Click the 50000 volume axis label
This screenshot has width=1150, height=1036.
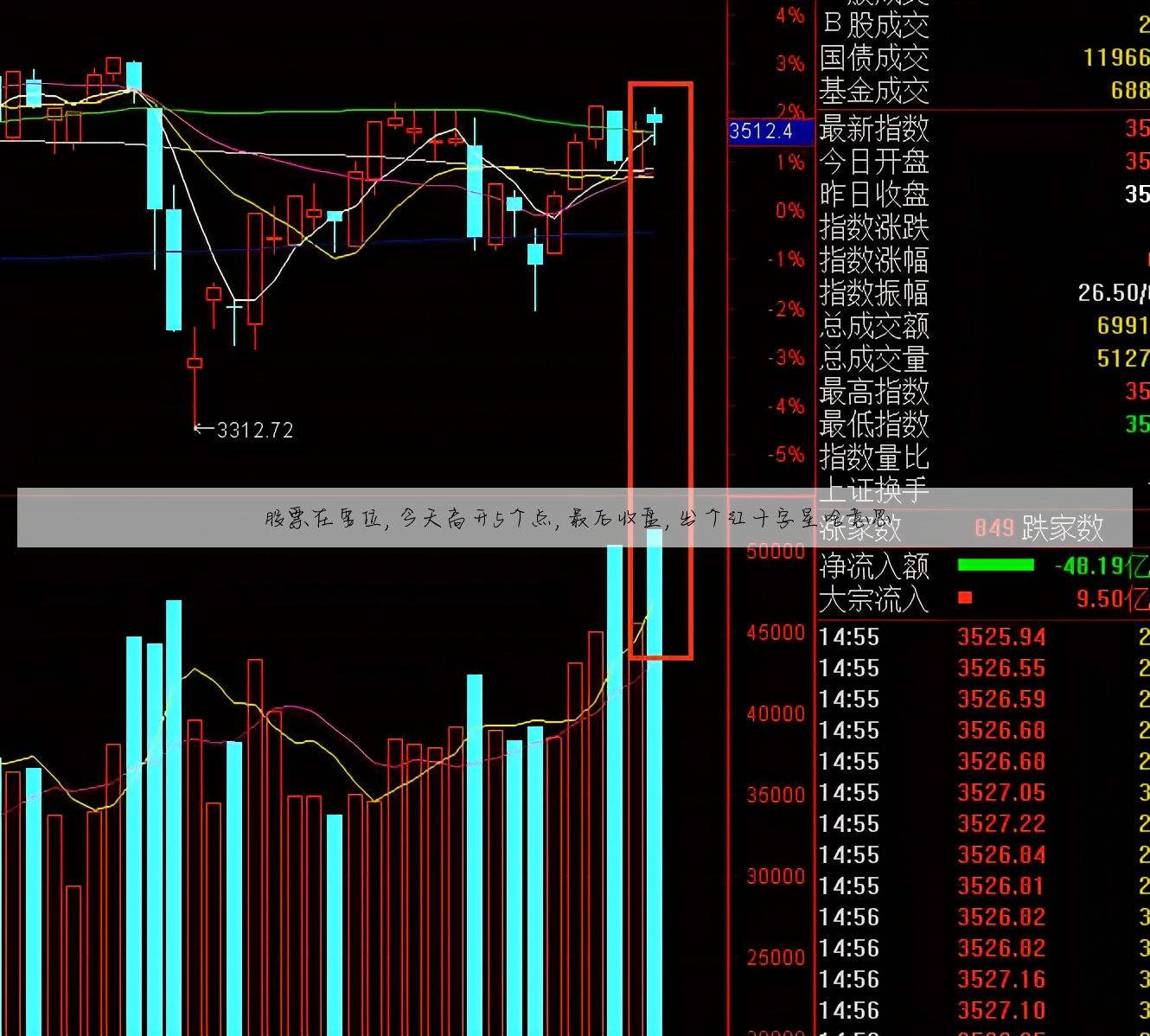click(776, 552)
